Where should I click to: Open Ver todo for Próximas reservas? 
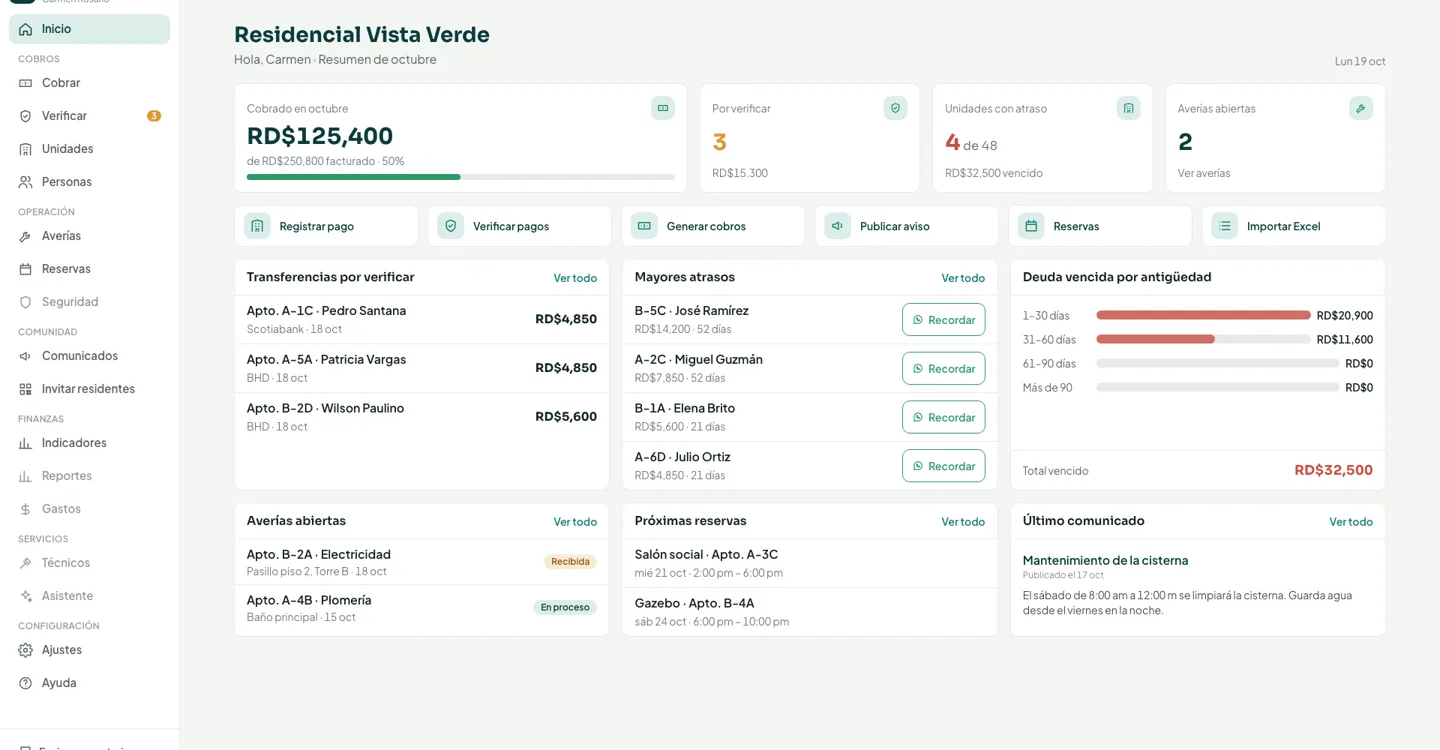(963, 522)
